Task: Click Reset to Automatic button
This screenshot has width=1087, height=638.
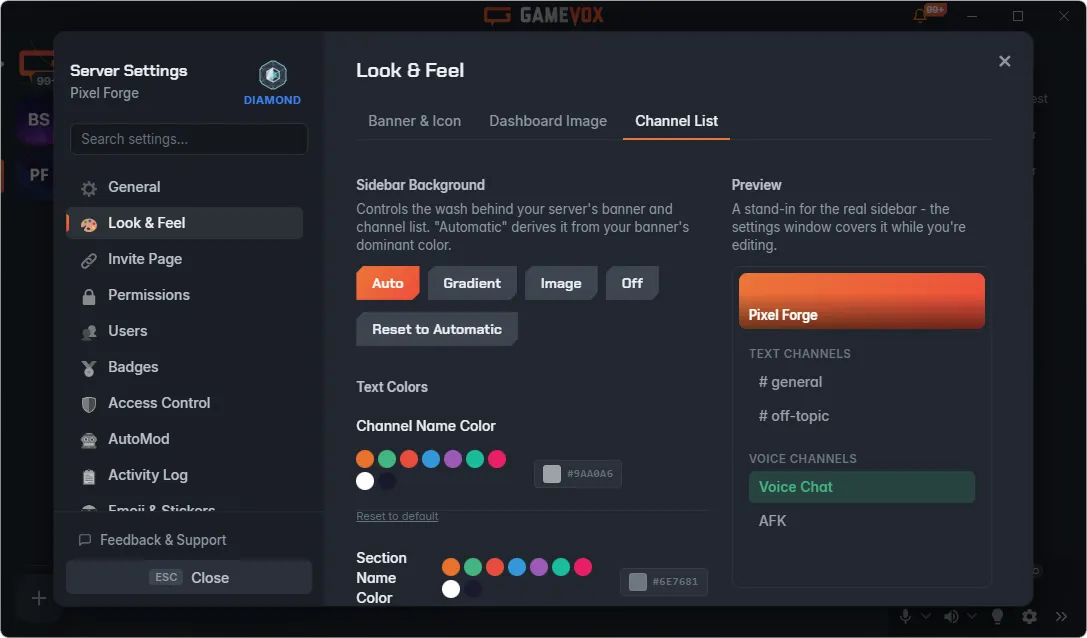Action: pos(437,329)
